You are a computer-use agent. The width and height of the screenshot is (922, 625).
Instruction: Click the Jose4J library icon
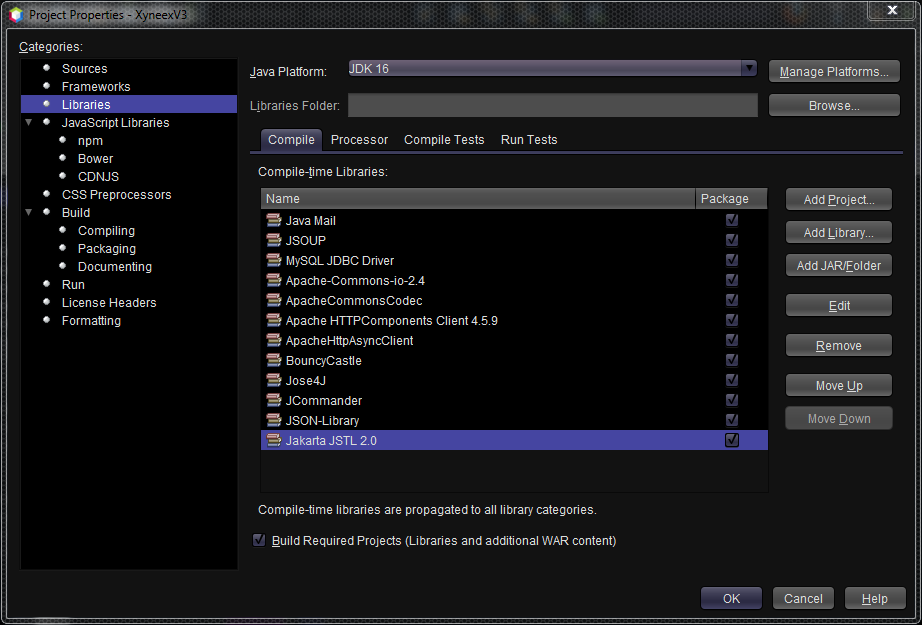pos(273,380)
